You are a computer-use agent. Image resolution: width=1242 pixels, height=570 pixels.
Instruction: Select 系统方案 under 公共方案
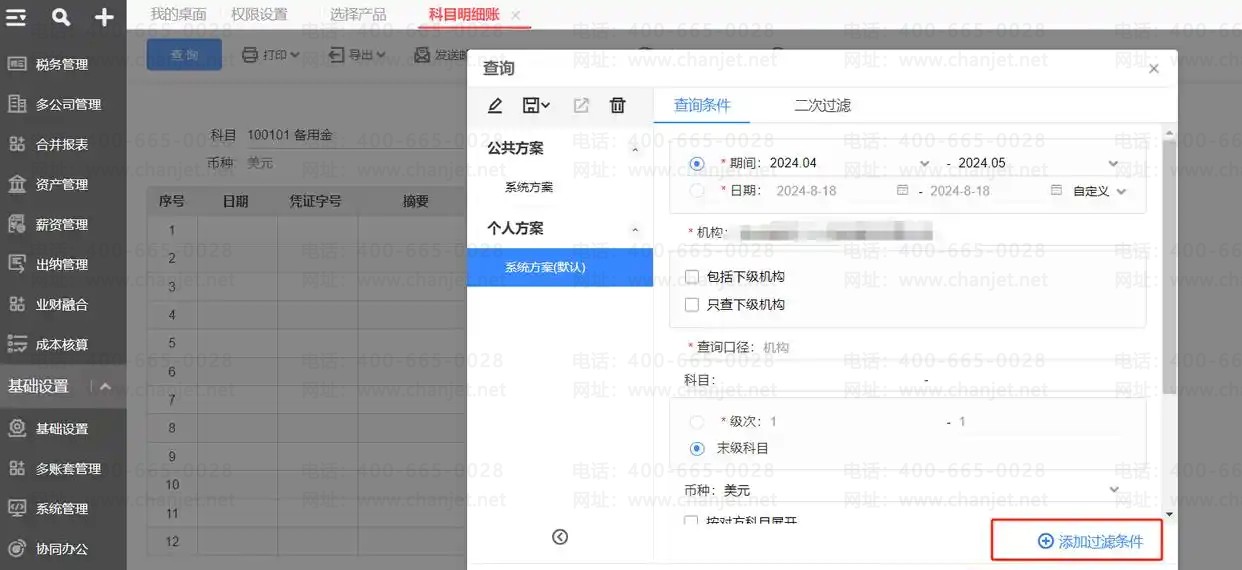pos(529,187)
